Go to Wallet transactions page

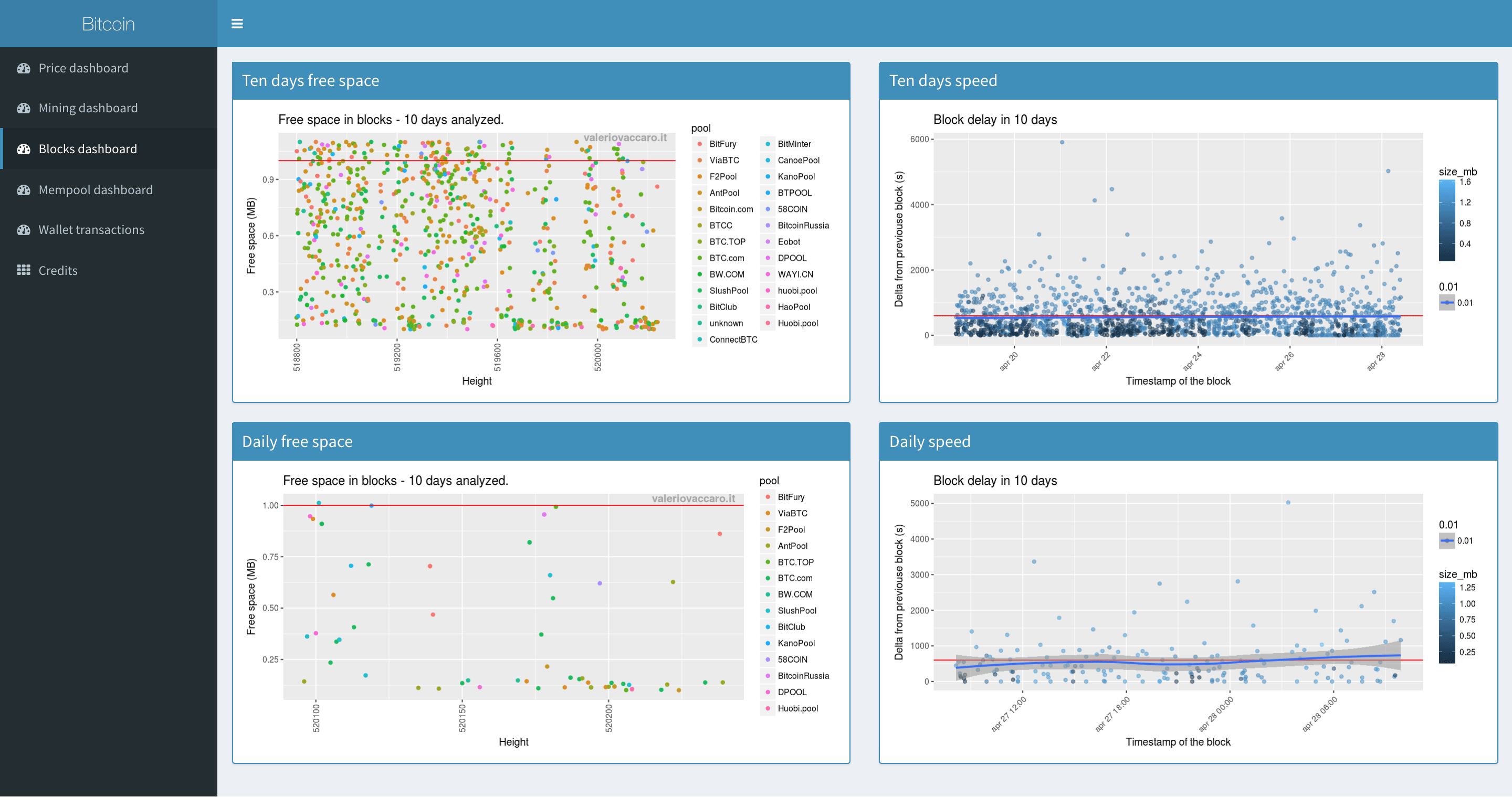pyautogui.click(x=91, y=230)
